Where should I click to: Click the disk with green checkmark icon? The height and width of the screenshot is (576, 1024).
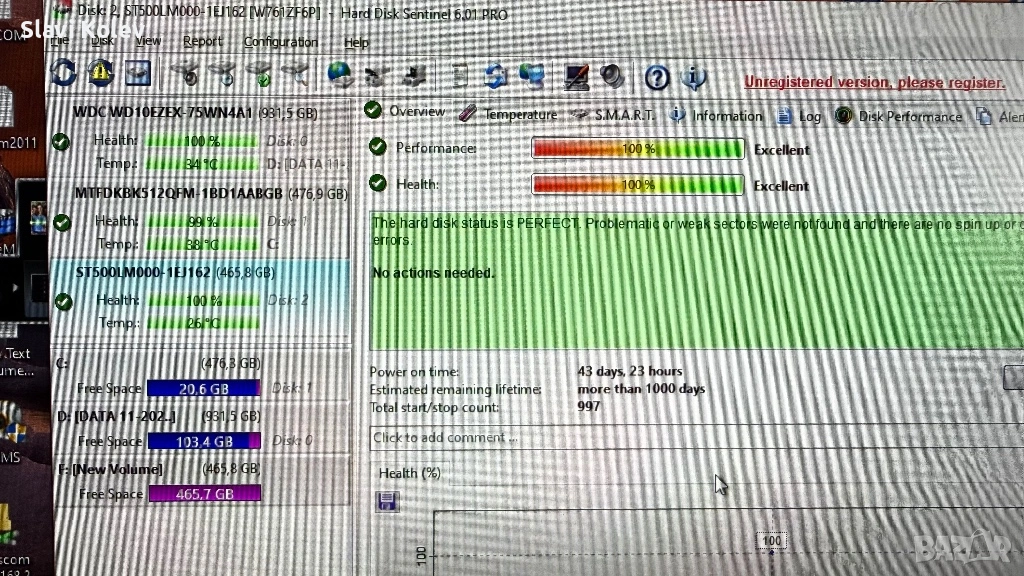click(259, 74)
